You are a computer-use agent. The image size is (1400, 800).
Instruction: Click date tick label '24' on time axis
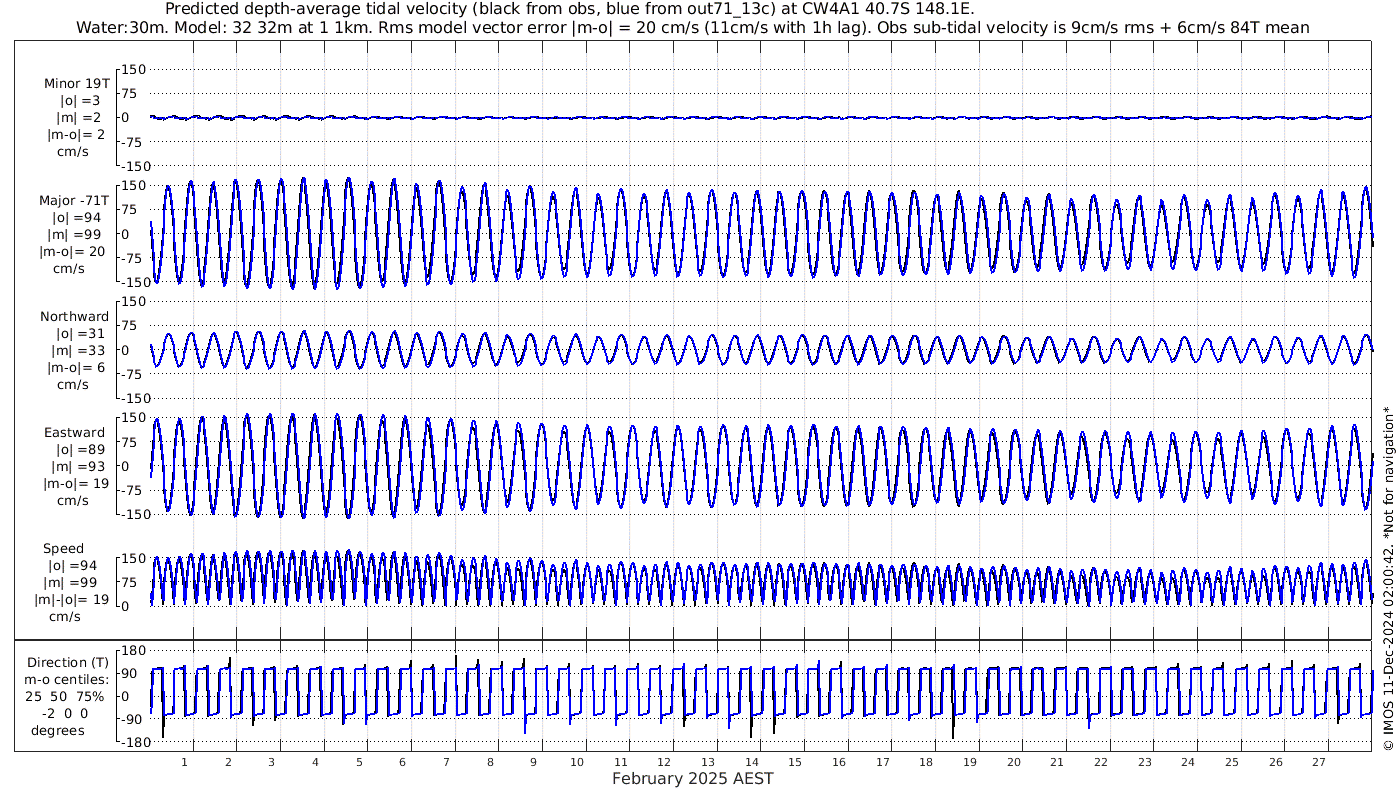pyautogui.click(x=1188, y=762)
